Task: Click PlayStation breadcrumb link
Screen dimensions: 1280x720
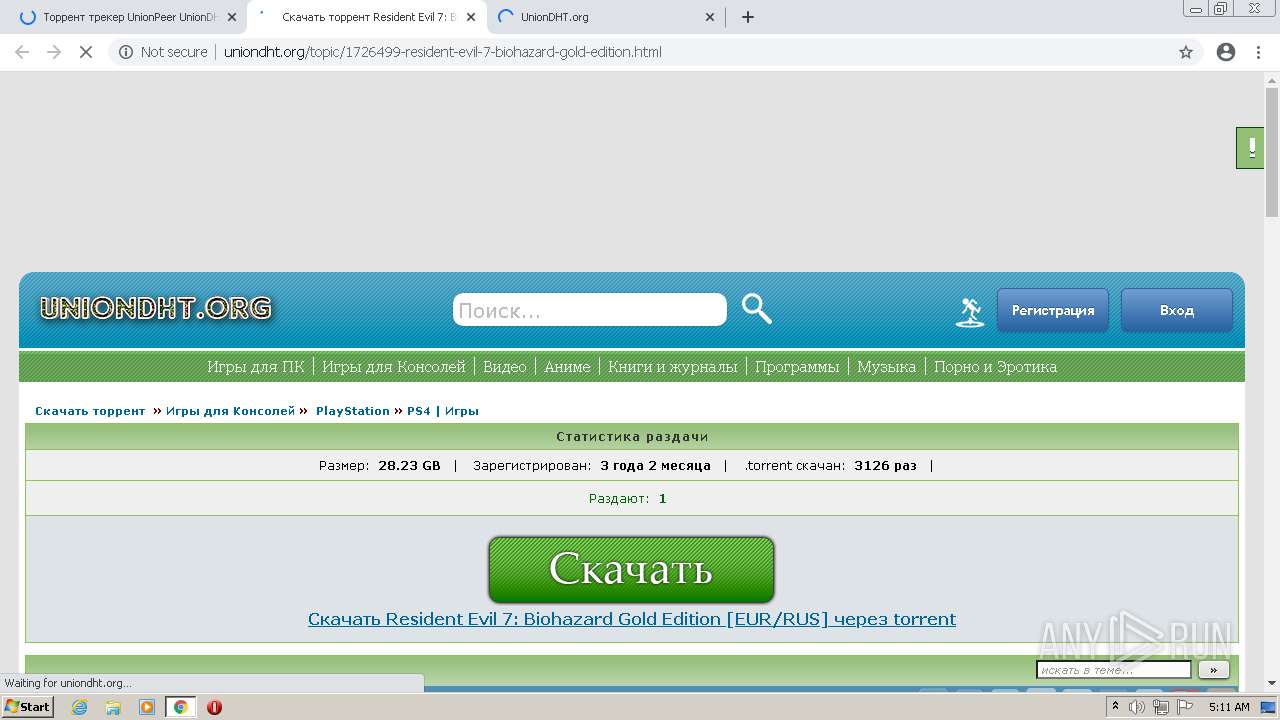Action: click(x=353, y=411)
